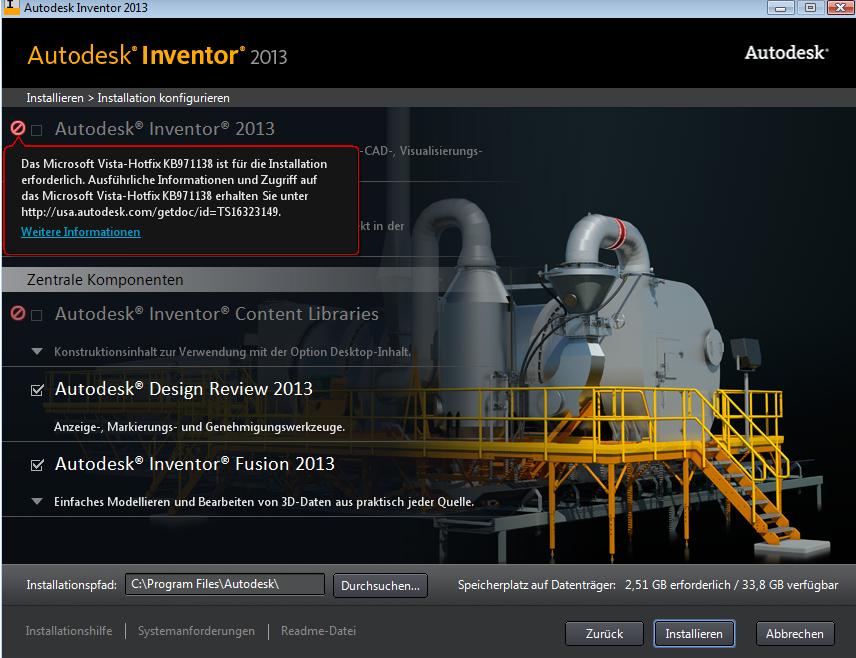The image size is (856, 658).
Task: Click the Autodesk logo at top right
Action: pyautogui.click(x=786, y=53)
